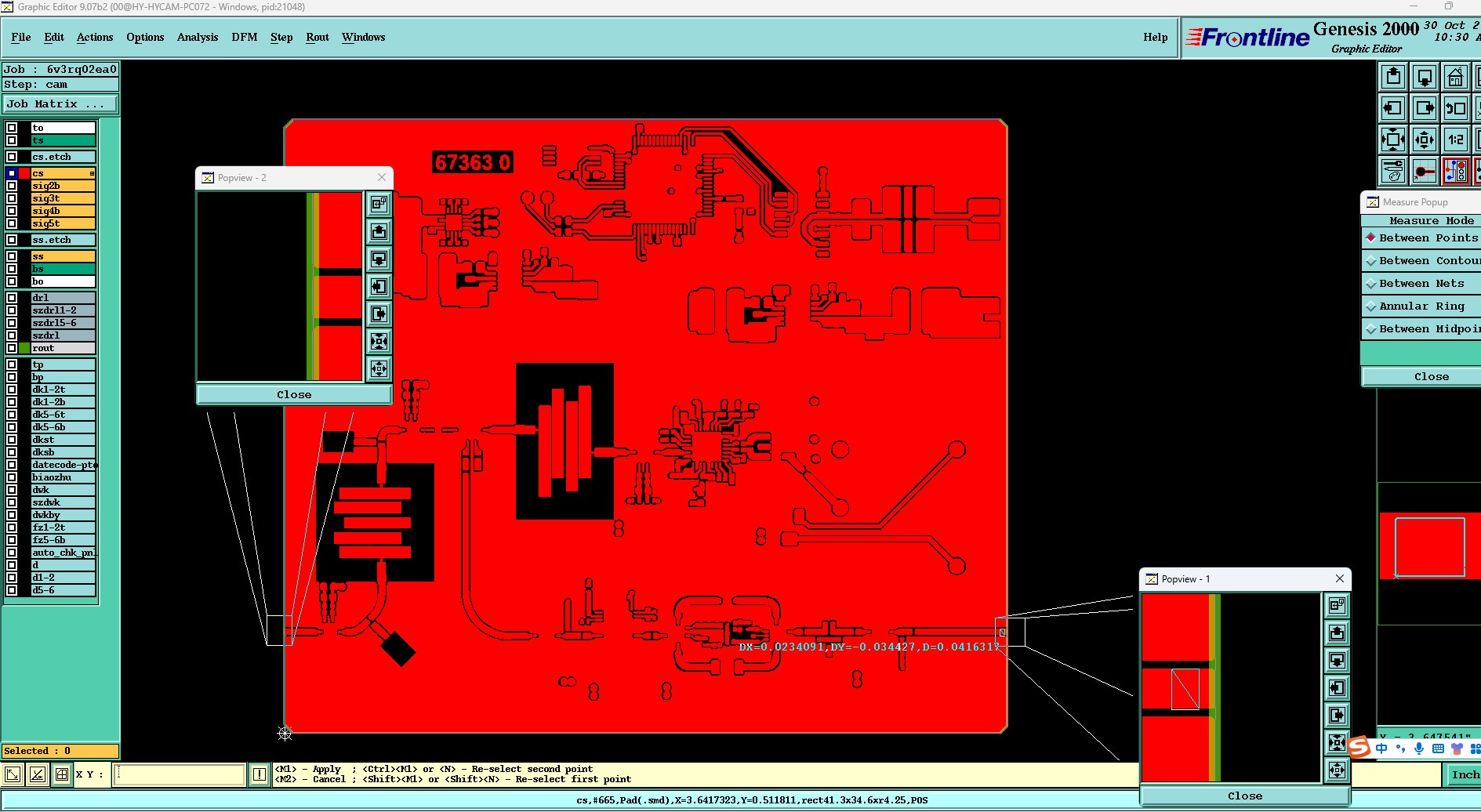The height and width of the screenshot is (812, 1481).
Task: Close the Popview - 1 window via Close button
Action: click(x=1245, y=796)
